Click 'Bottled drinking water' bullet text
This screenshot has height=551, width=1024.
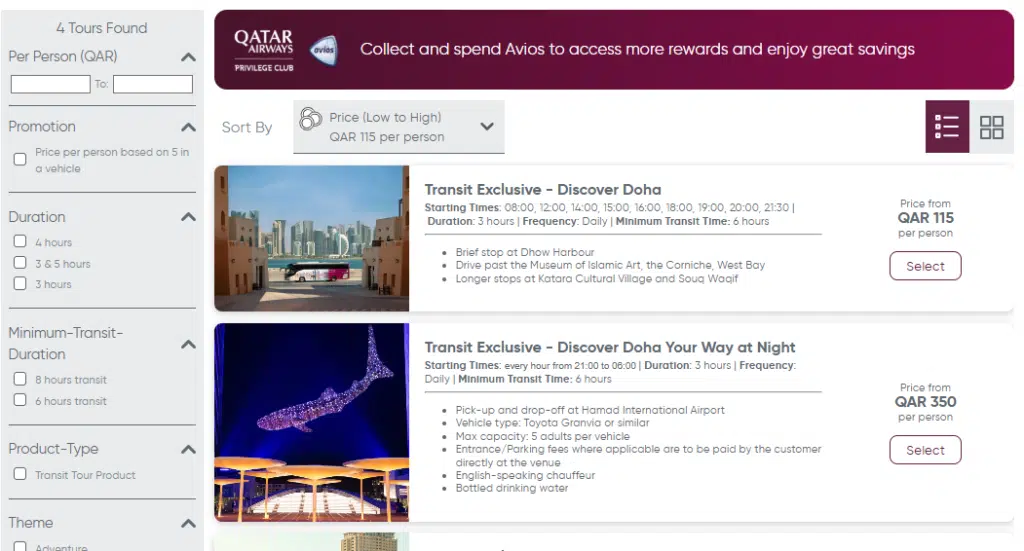512,488
